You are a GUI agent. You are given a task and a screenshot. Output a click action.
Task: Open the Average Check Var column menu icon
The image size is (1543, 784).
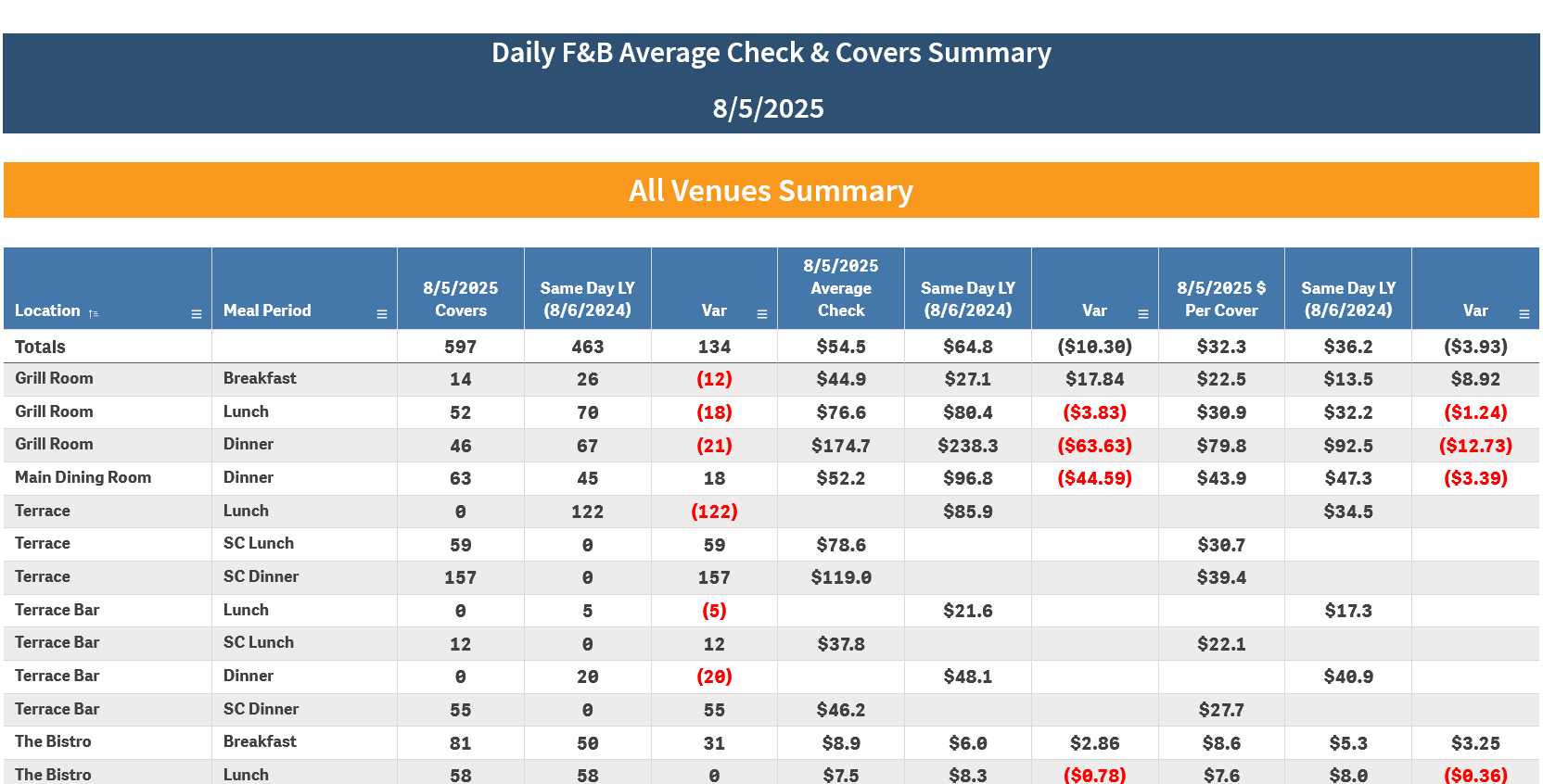(1143, 314)
